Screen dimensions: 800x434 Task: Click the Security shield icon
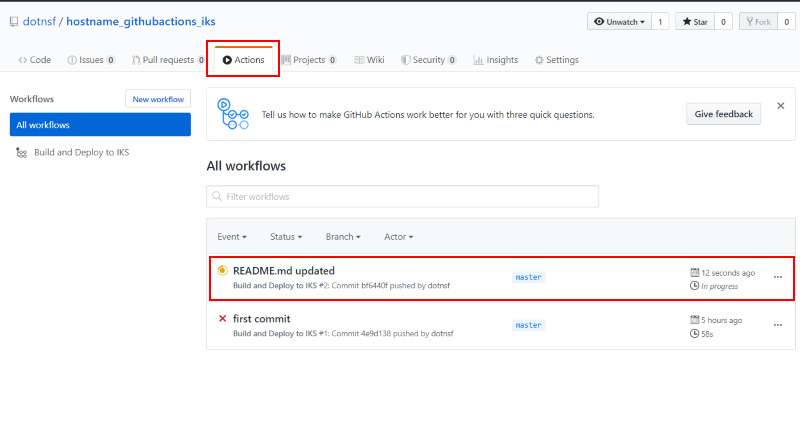[405, 60]
